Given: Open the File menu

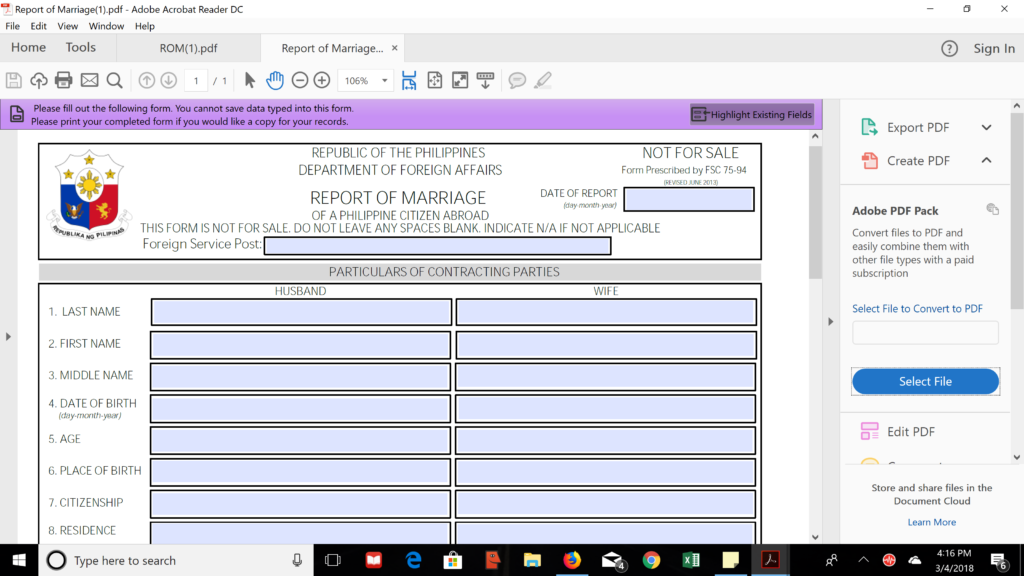Looking at the screenshot, I should coord(12,26).
